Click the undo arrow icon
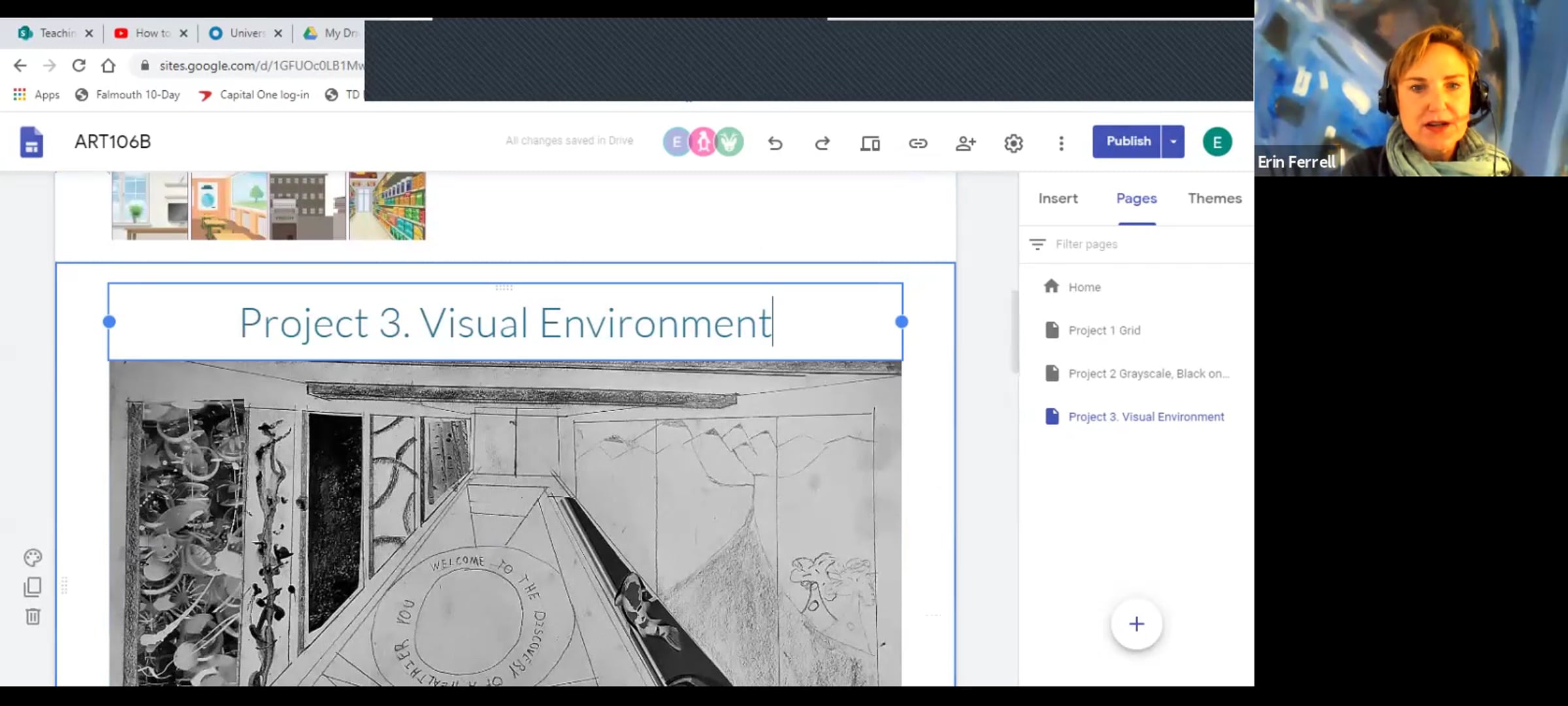 tap(775, 143)
